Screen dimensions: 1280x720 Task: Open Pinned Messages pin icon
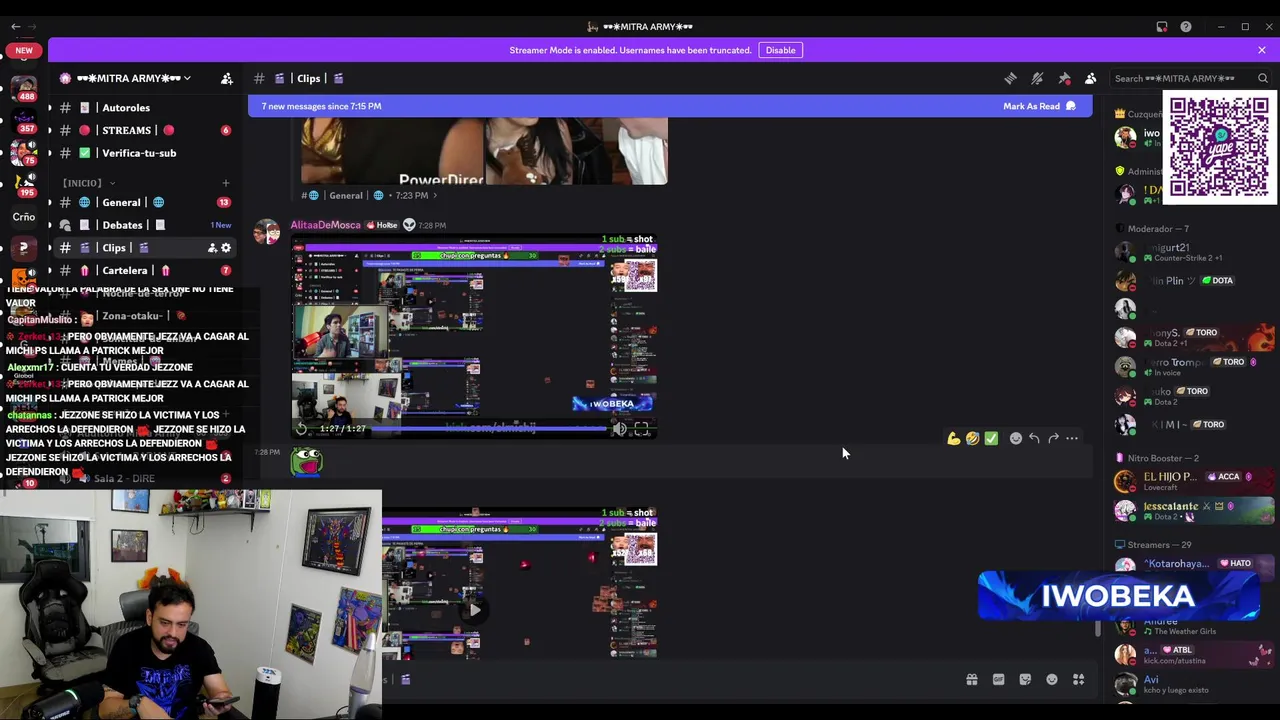click(1064, 78)
